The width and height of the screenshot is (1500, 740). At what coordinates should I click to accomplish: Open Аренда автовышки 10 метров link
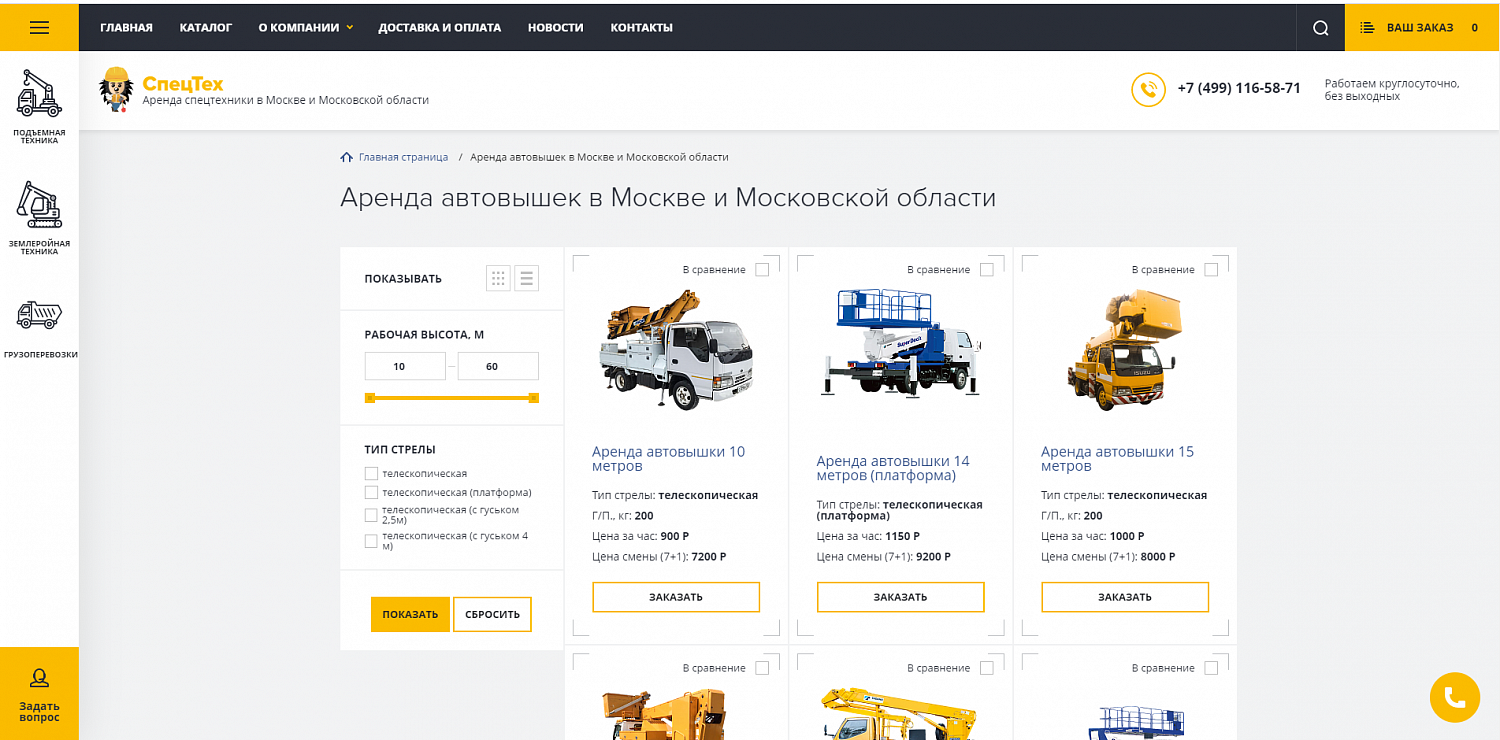pos(668,459)
